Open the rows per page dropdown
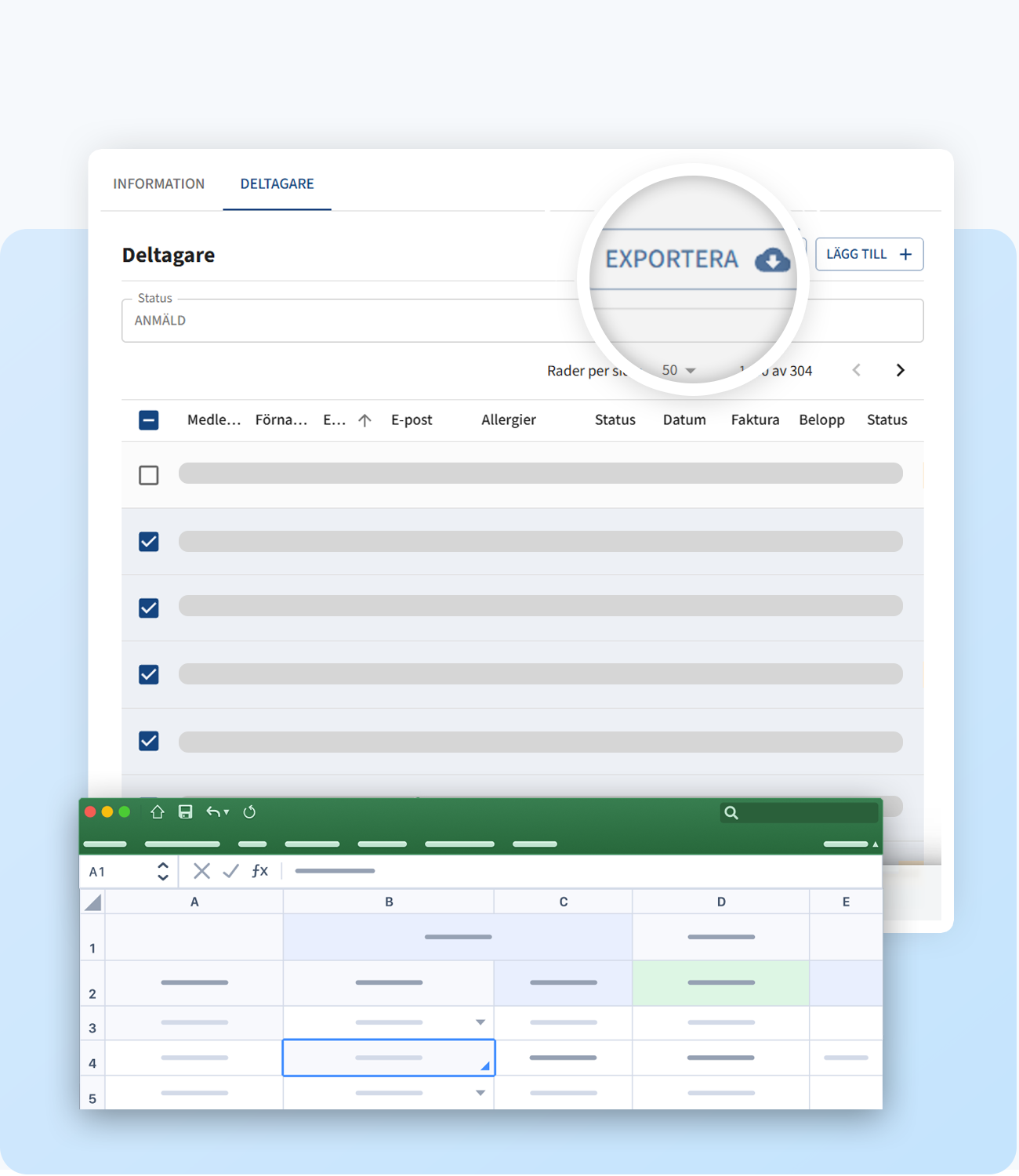Image resolution: width=1019 pixels, height=1176 pixels. click(679, 370)
